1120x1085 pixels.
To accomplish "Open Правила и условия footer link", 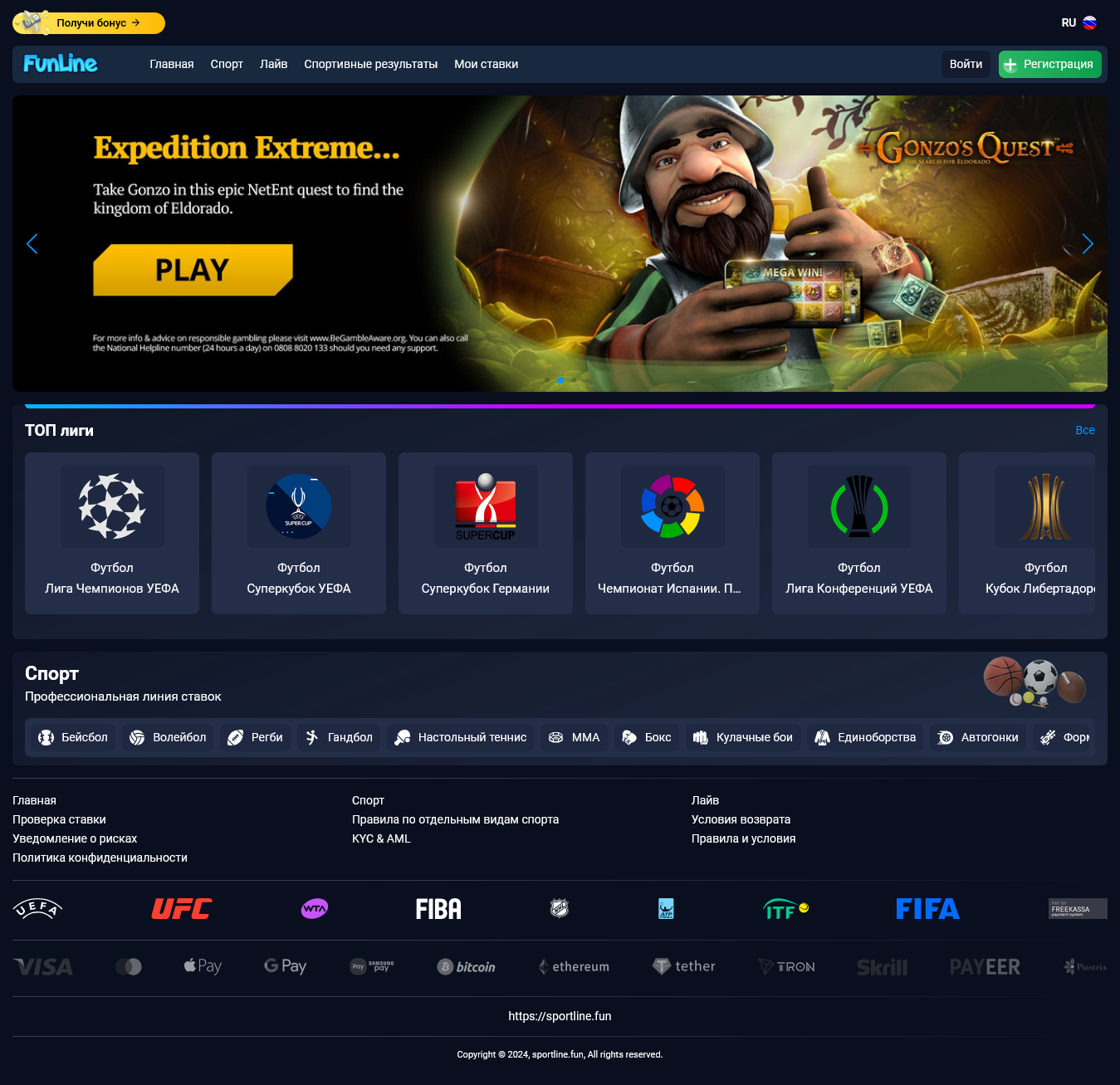I will [743, 838].
